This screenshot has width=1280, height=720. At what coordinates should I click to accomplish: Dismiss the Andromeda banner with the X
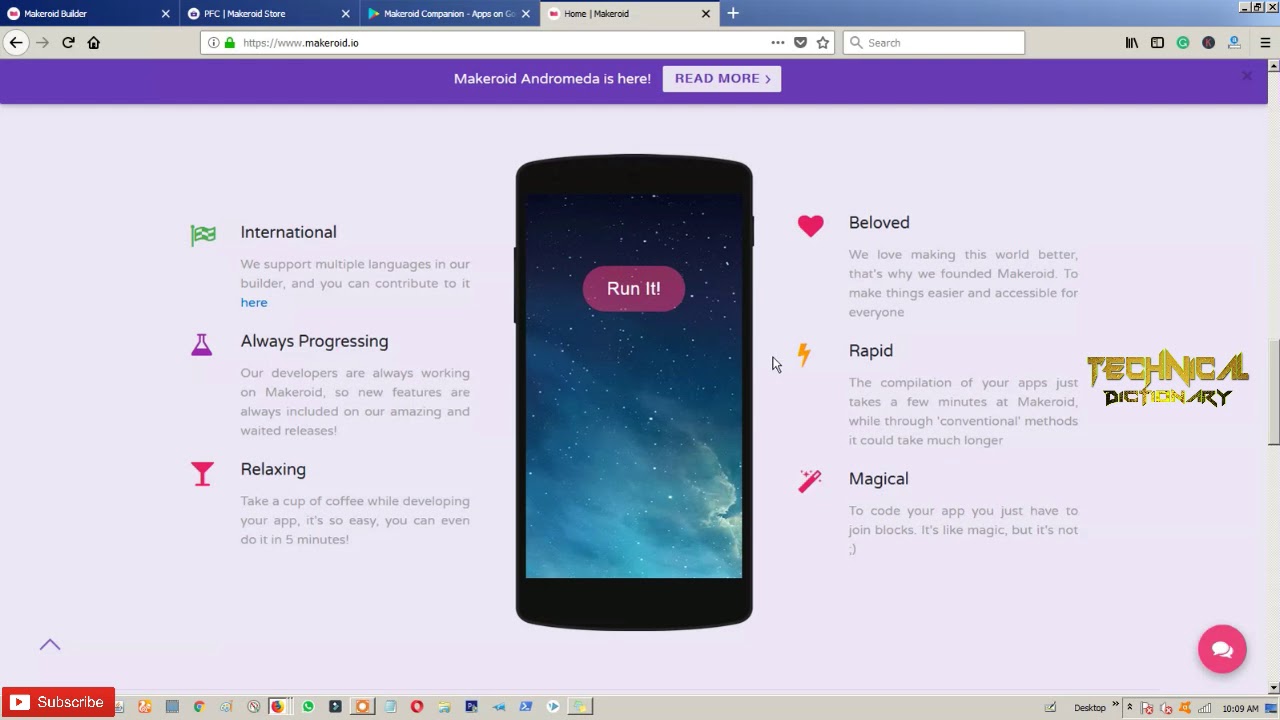click(1247, 76)
